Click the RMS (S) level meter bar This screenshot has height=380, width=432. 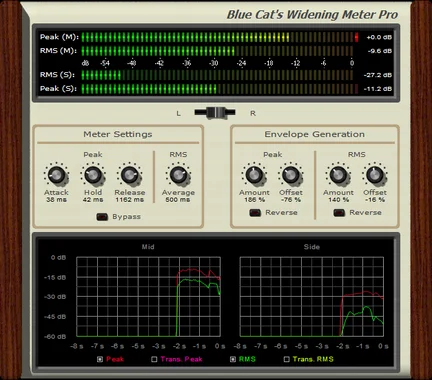[217, 75]
